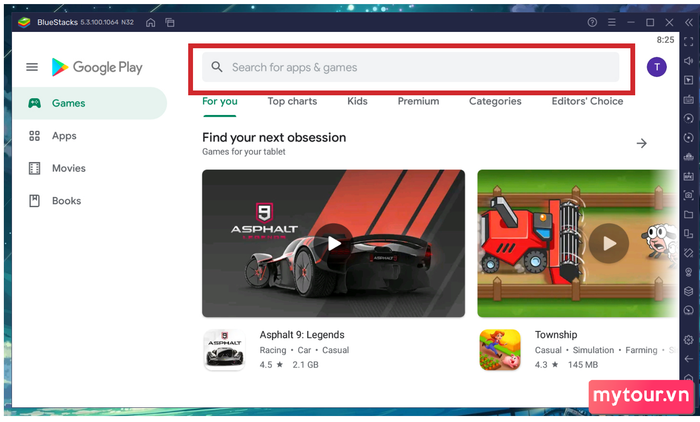700x422 pixels.
Task: Click the set location pin icon
Action: (x=688, y=272)
